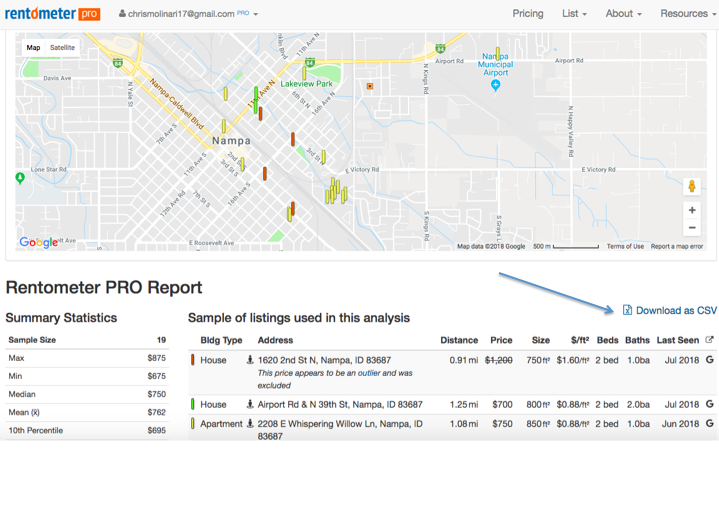Select the Airport Rd & N 39th St address
Viewport: 719px width, 508px height.
pyautogui.click(x=340, y=404)
